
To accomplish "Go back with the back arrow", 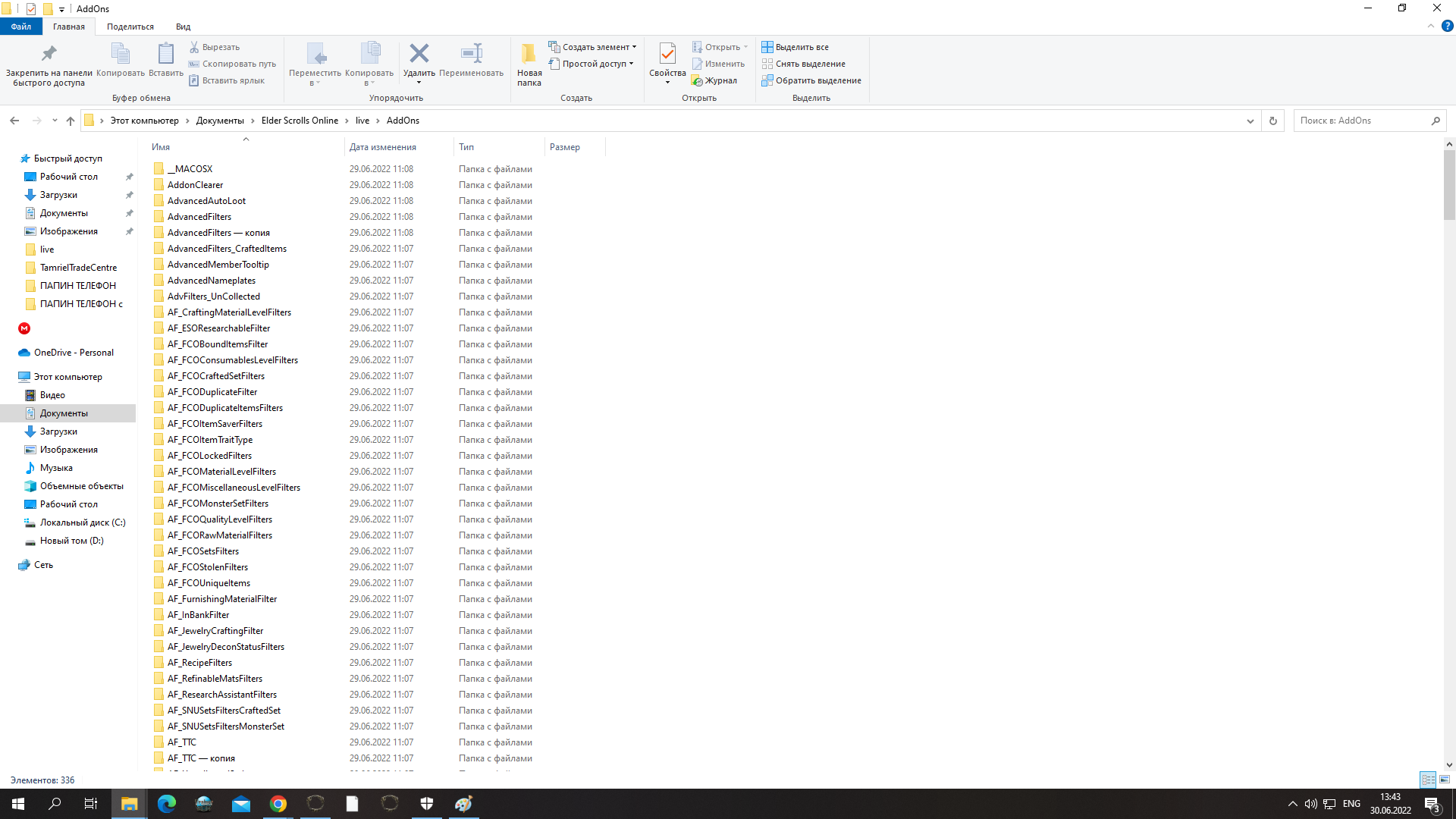I will coord(14,121).
